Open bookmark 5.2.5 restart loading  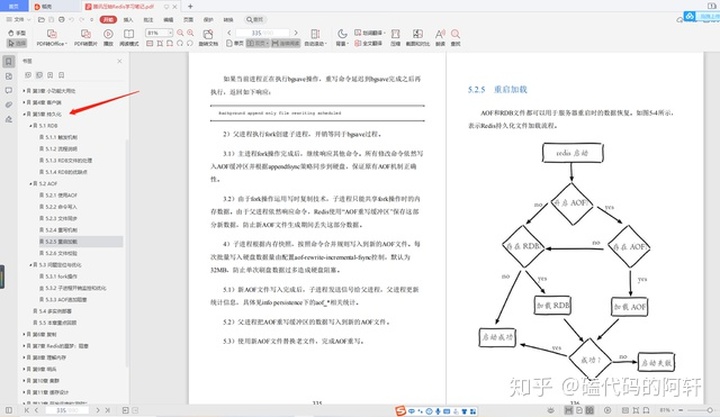point(62,242)
